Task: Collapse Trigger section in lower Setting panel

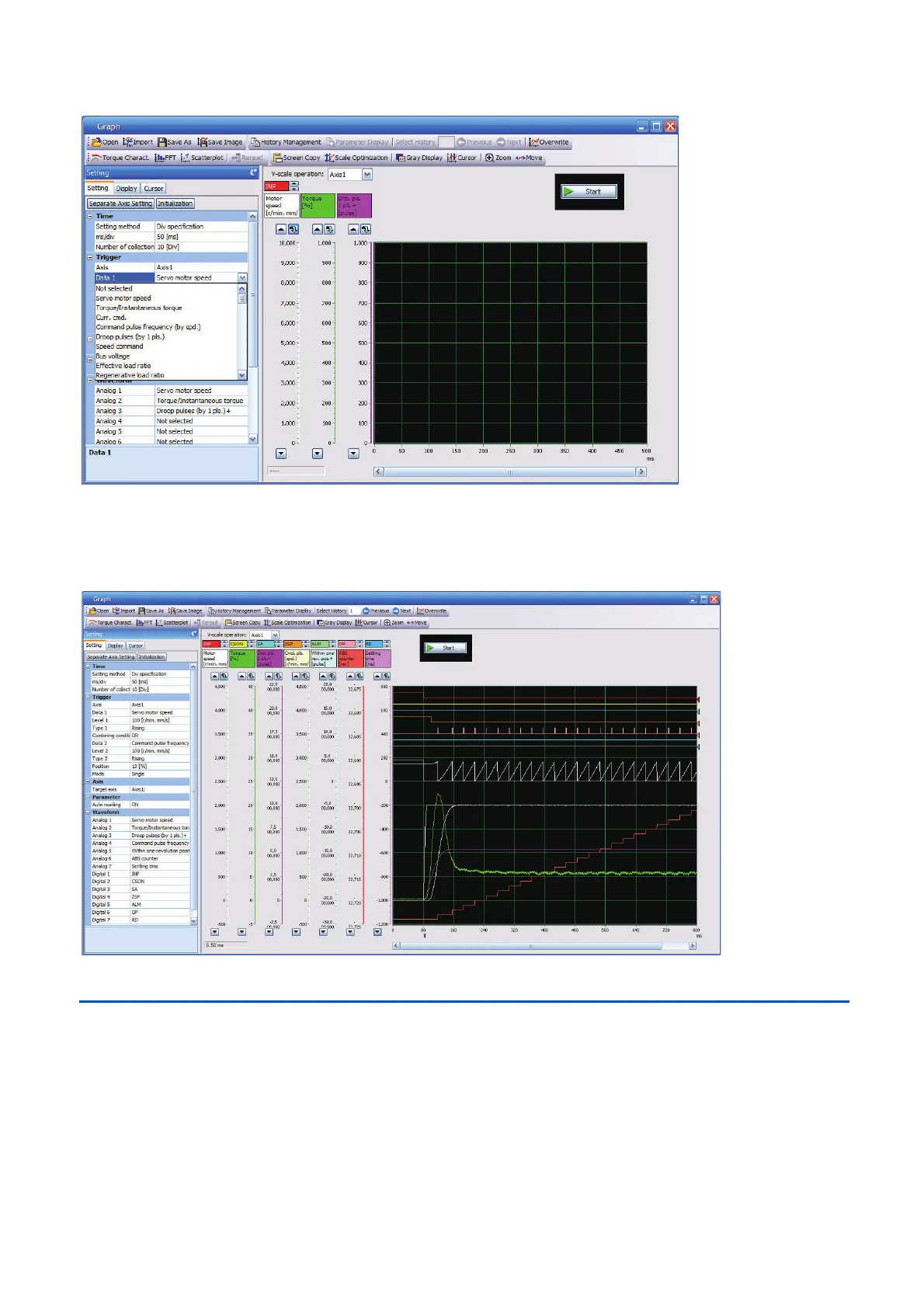Action: coord(88,697)
